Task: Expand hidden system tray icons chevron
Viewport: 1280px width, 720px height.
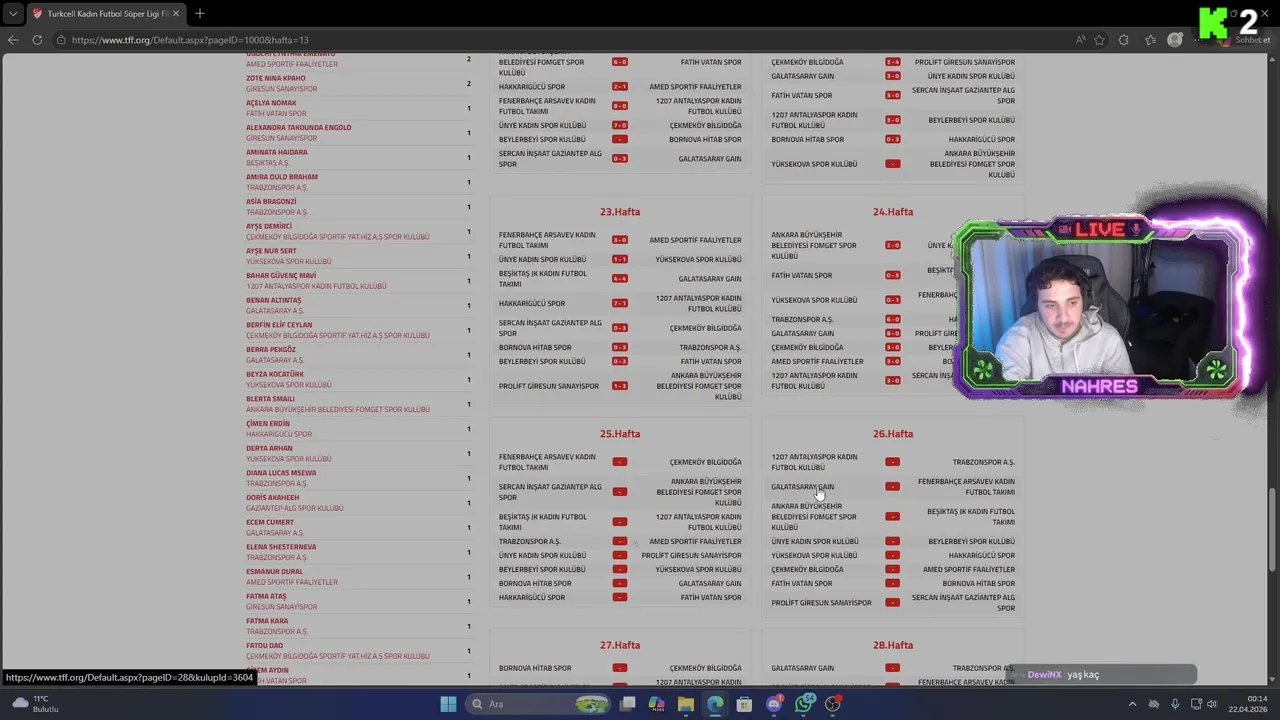Action: pyautogui.click(x=1132, y=704)
